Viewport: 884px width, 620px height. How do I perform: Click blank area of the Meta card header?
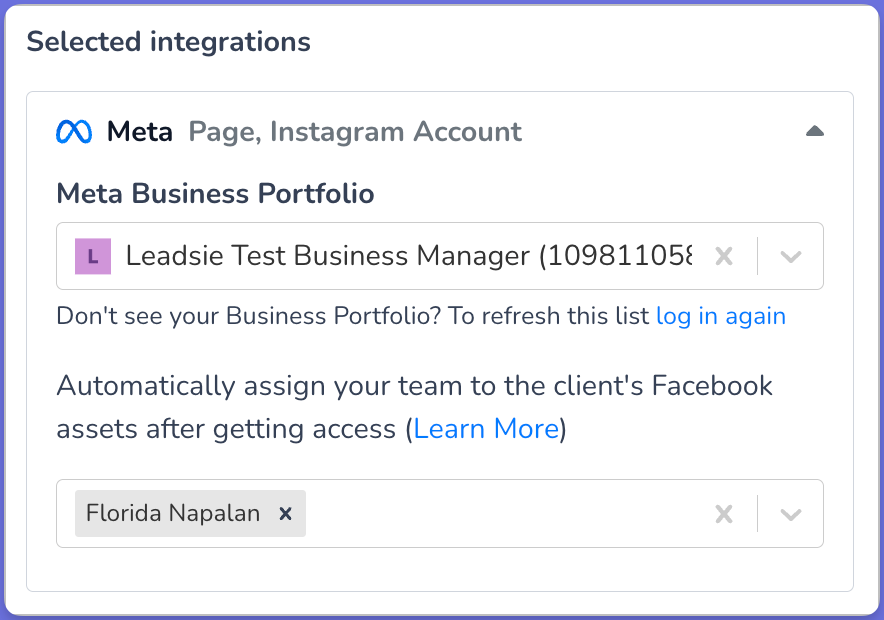660,132
